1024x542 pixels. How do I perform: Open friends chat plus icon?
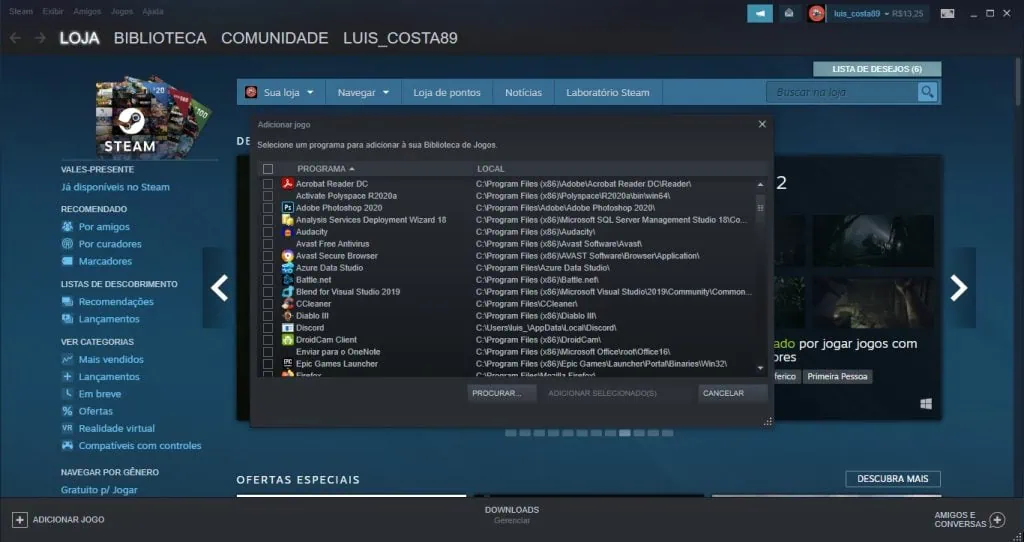[997, 520]
